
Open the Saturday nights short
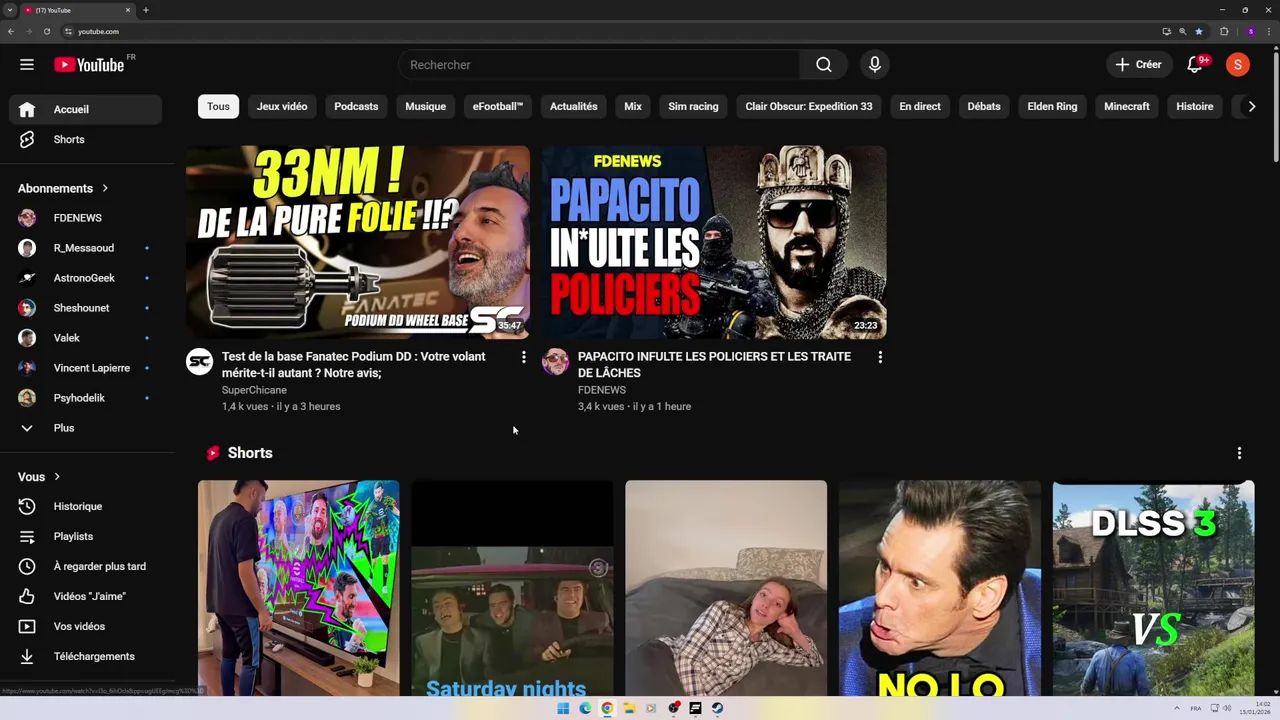coord(512,588)
